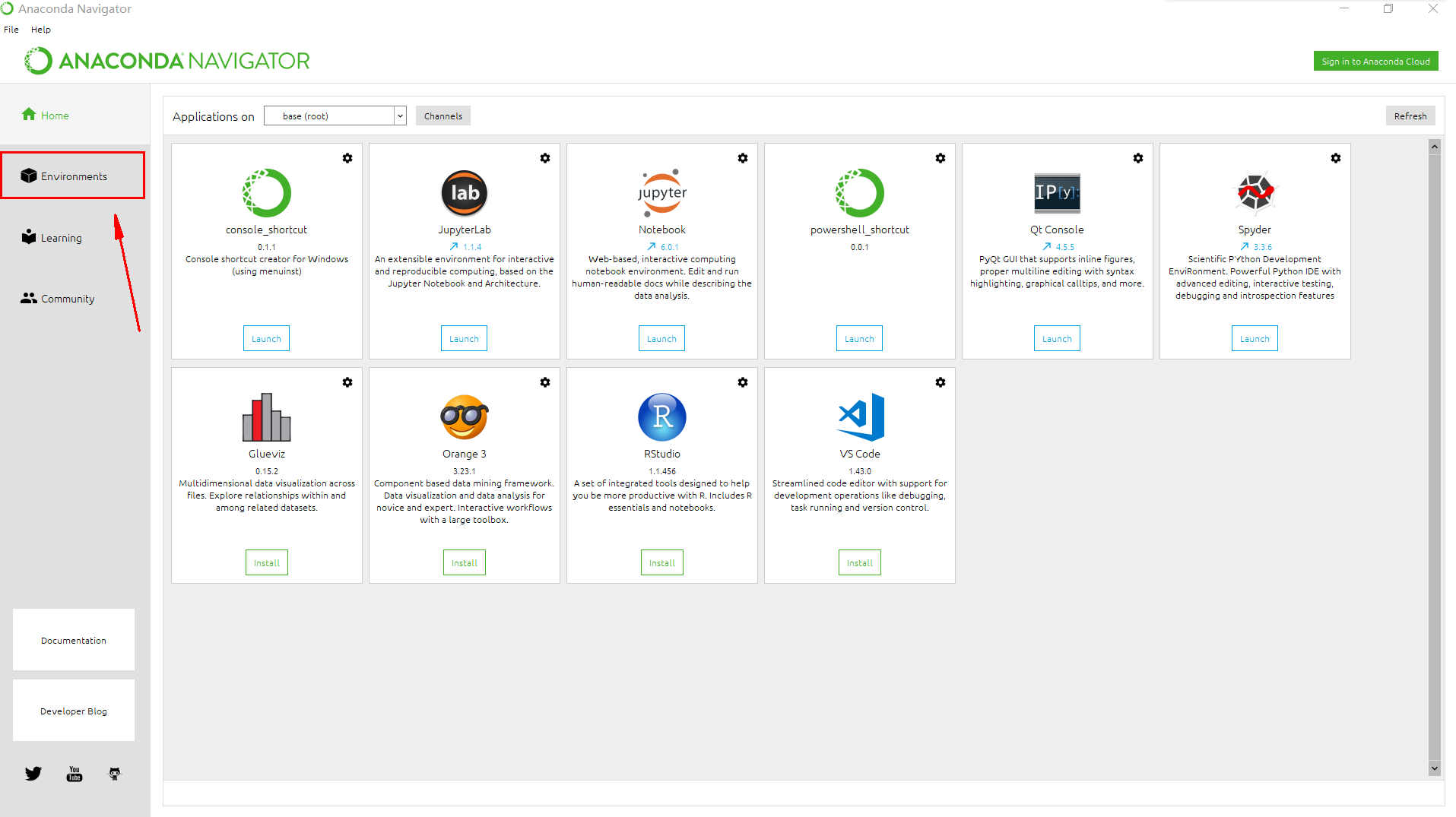Image resolution: width=1456 pixels, height=817 pixels.
Task: Launch Spyder
Action: (1255, 339)
